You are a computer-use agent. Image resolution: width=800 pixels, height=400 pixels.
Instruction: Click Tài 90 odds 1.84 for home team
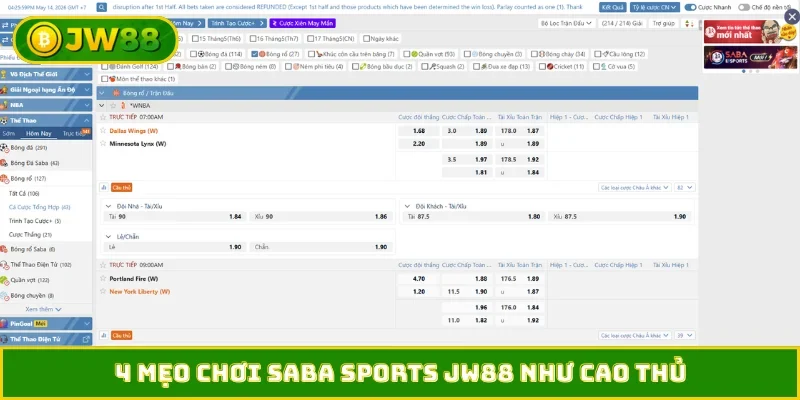[176, 216]
